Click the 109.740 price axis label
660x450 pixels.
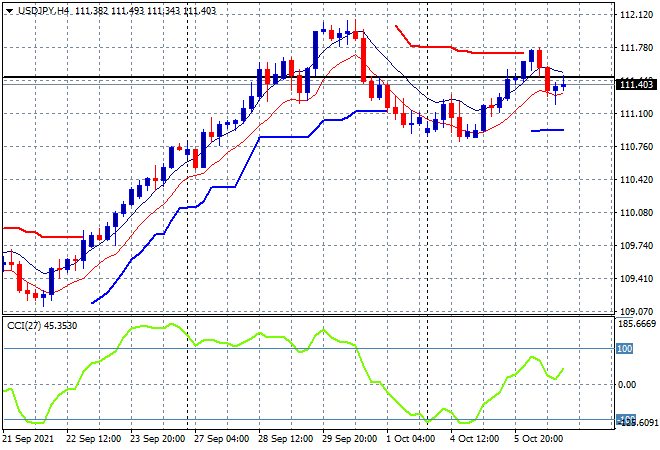pos(636,245)
